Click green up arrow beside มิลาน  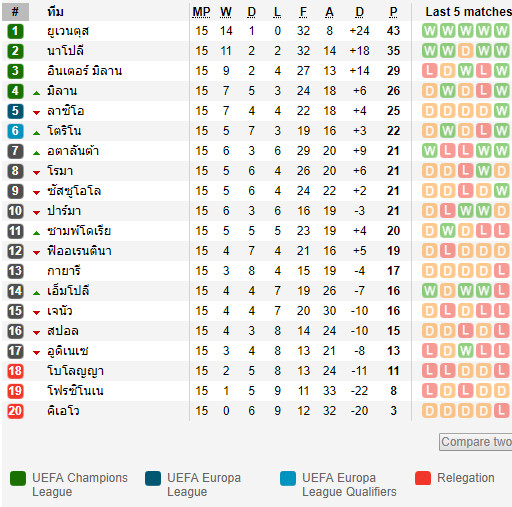click(x=37, y=93)
